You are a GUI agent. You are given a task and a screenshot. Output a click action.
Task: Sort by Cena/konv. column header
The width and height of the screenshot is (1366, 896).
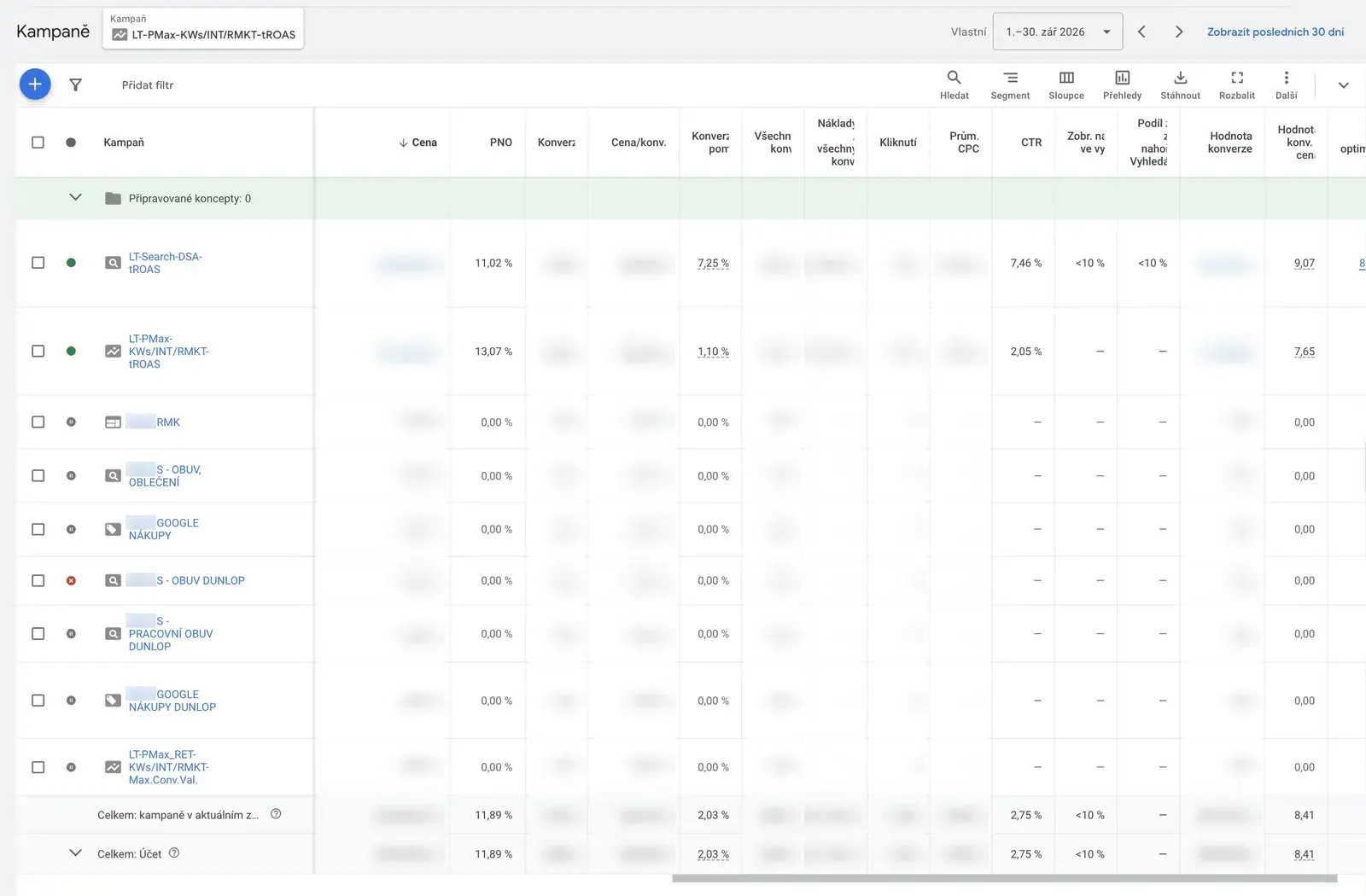(639, 143)
